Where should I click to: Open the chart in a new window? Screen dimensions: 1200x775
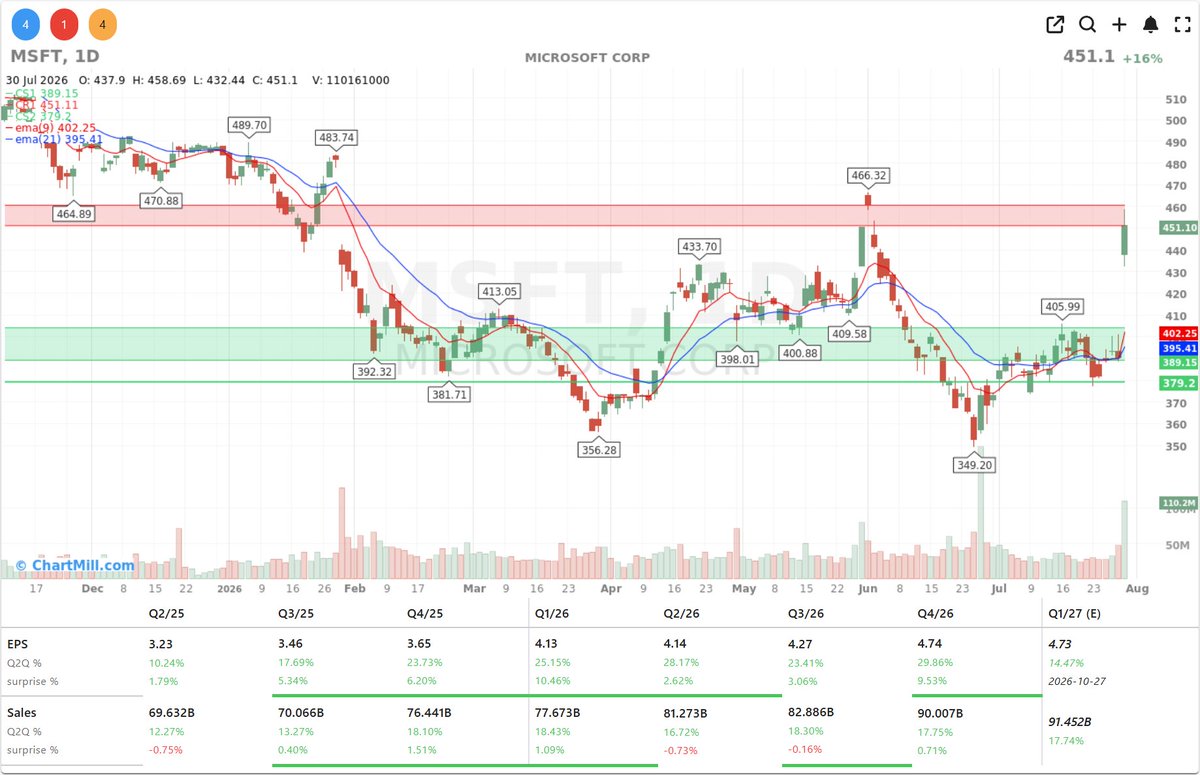[x=1055, y=25]
